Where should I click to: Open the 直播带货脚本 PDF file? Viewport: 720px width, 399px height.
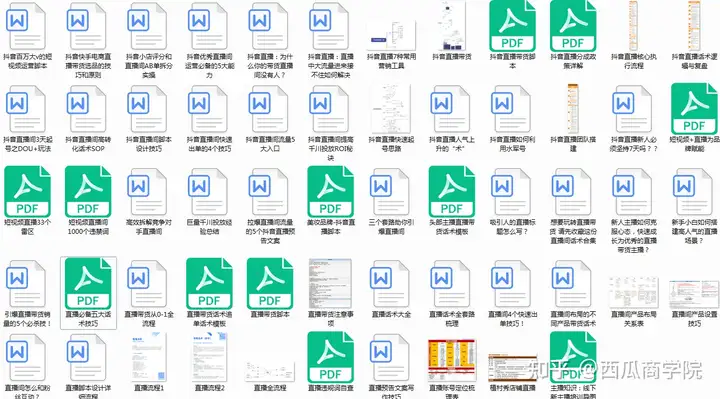point(270,283)
